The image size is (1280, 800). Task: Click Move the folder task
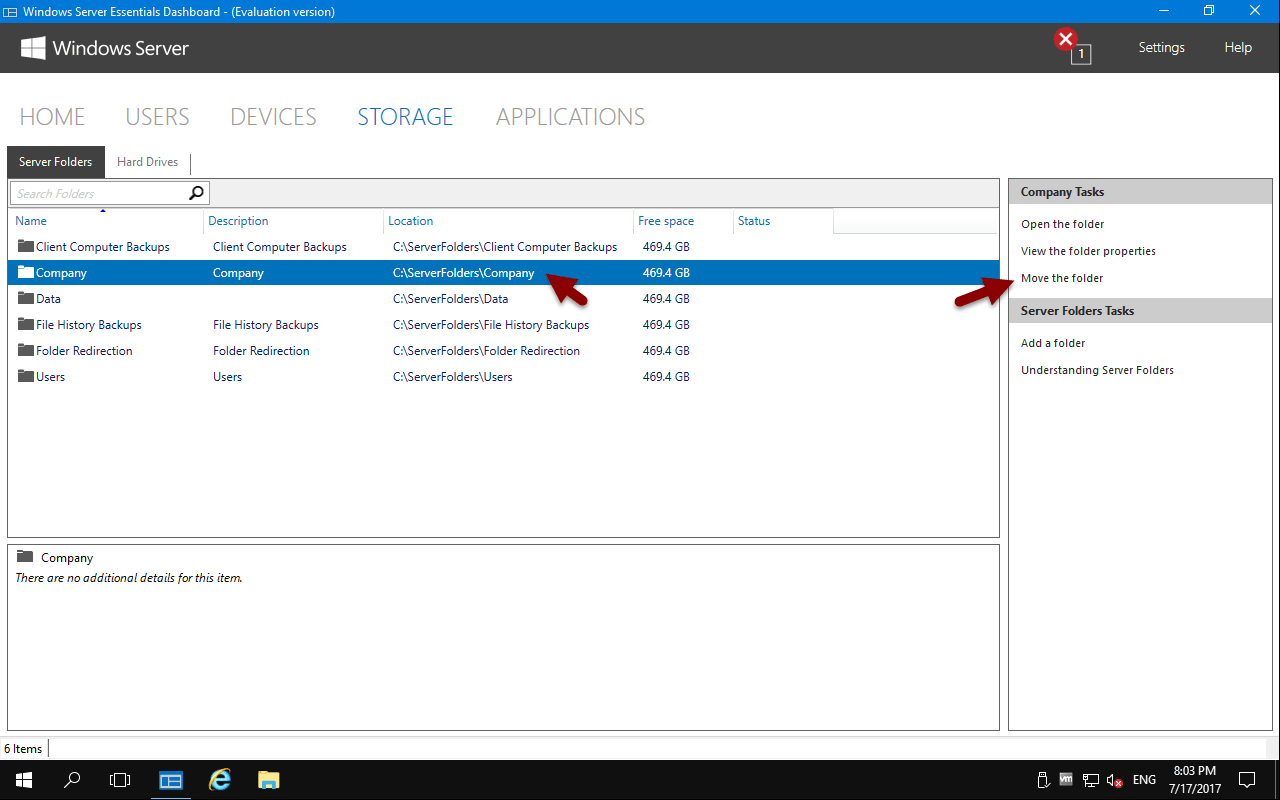tap(1062, 278)
